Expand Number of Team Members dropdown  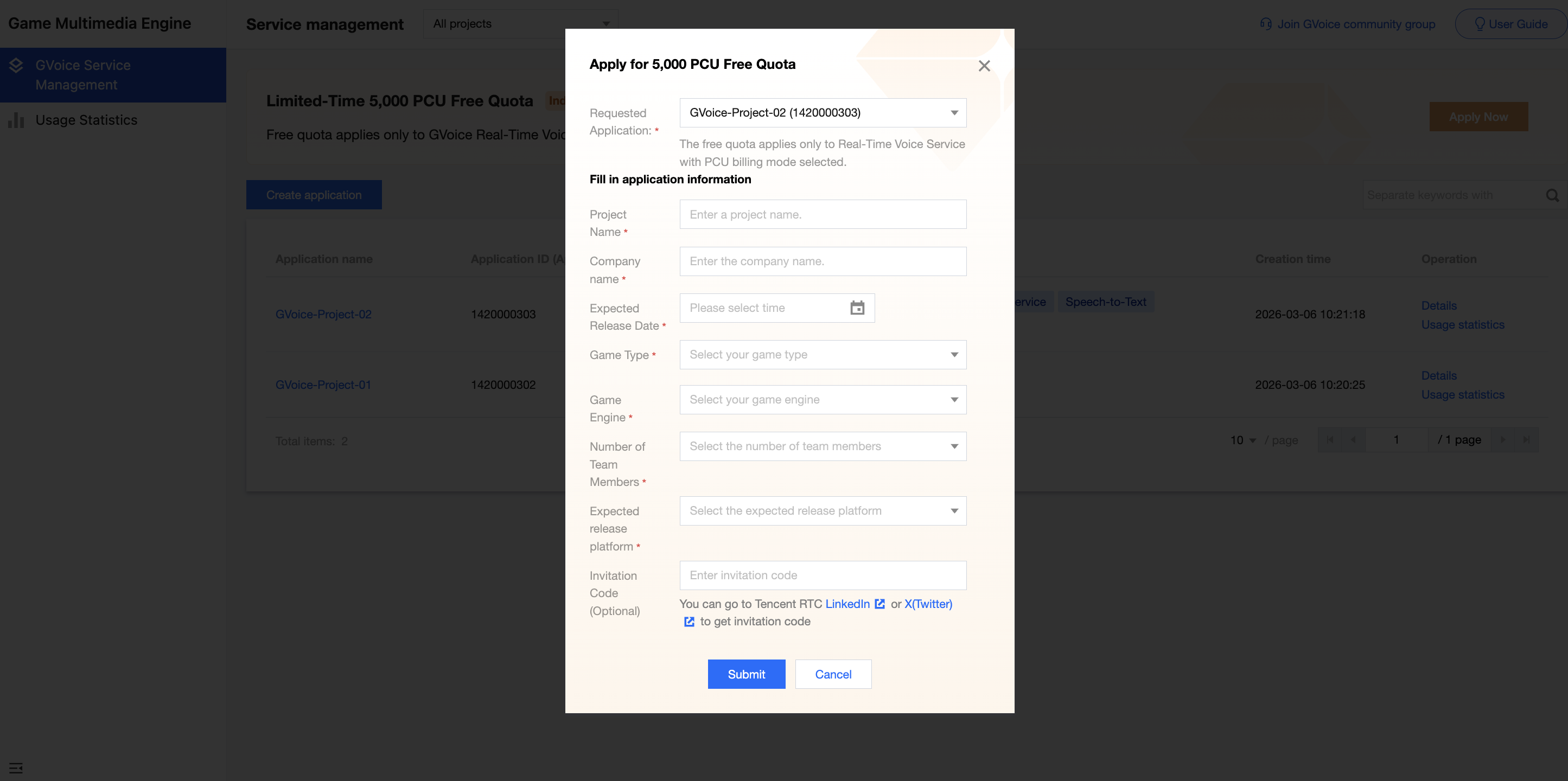[x=823, y=446]
